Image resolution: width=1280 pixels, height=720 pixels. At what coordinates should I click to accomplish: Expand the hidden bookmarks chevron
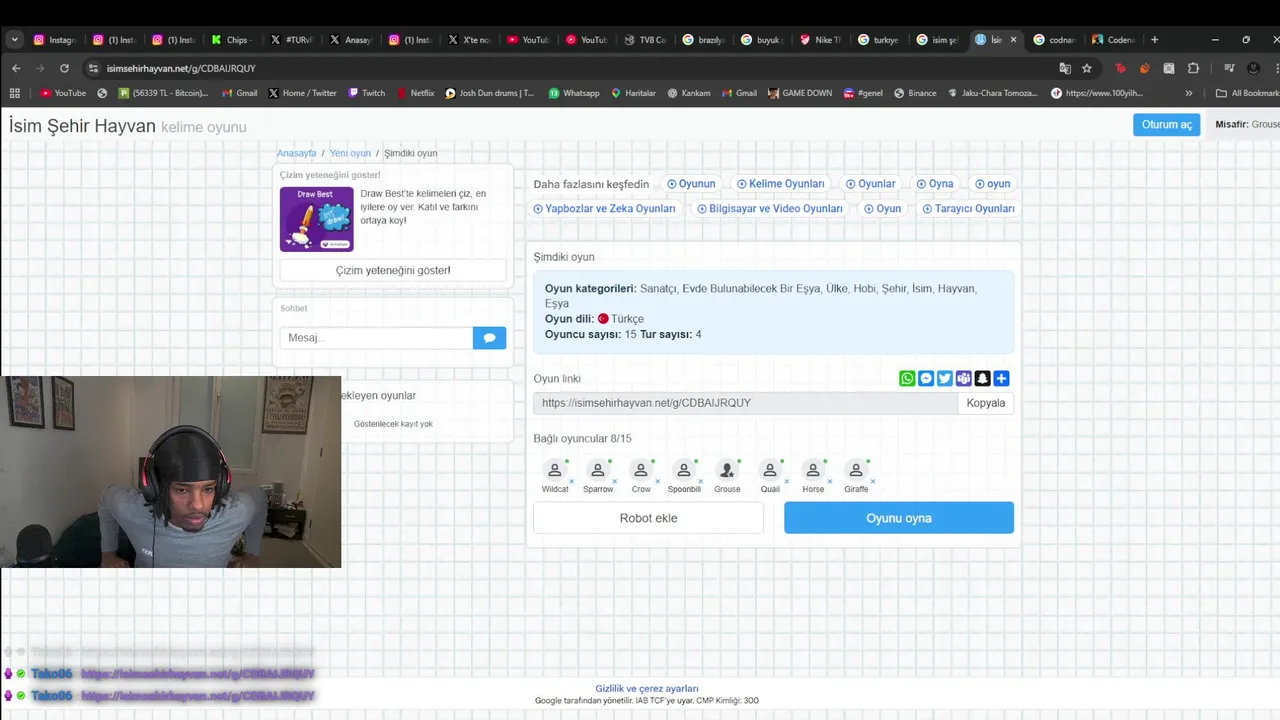(1188, 93)
